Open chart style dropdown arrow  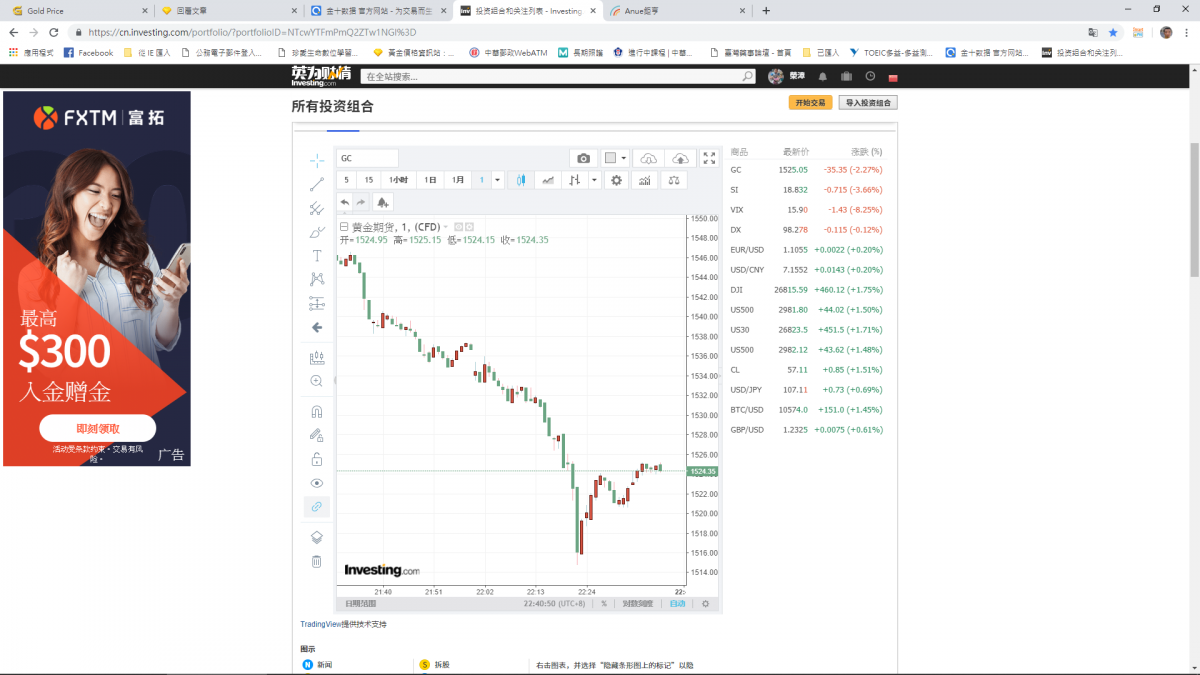(594, 180)
